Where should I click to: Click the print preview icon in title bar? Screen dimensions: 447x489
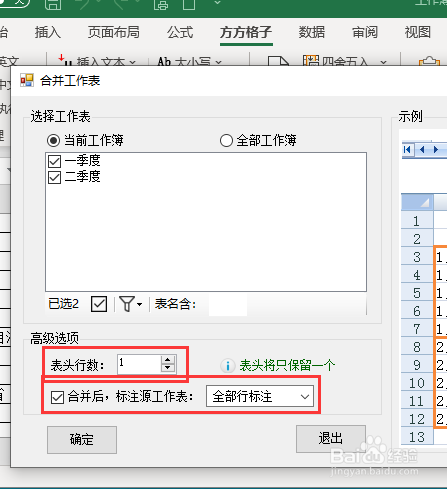point(161,4)
